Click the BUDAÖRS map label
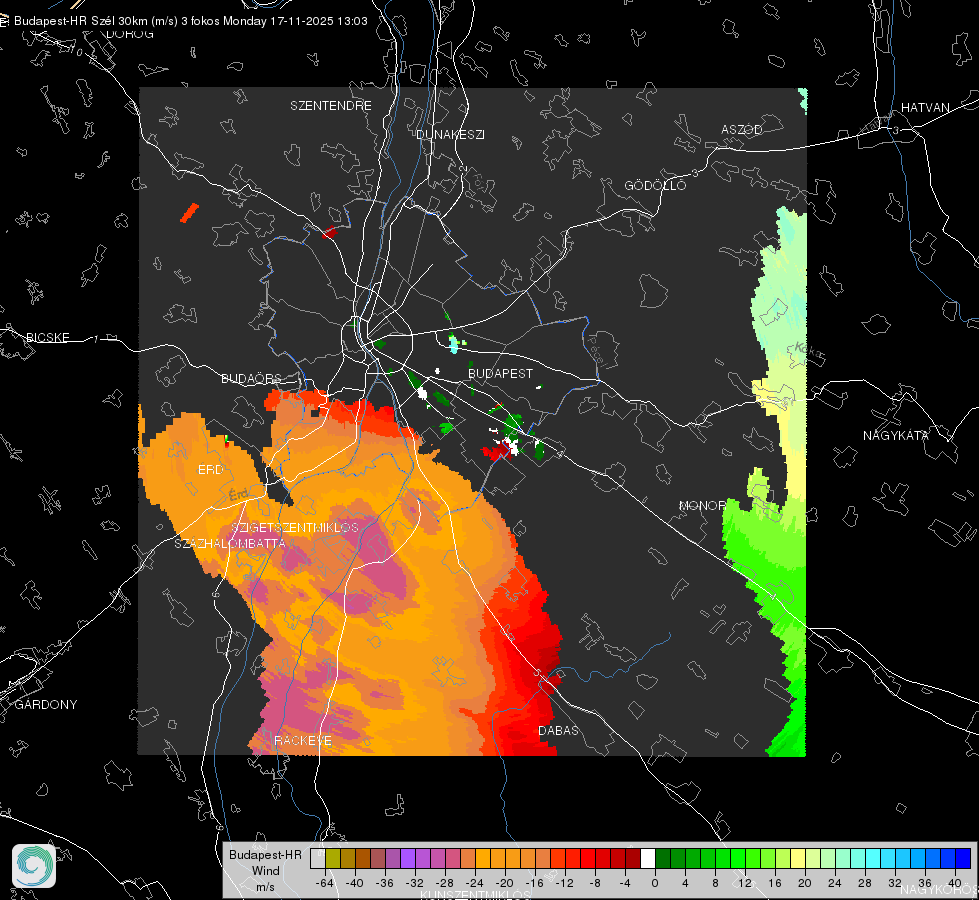 click(252, 379)
